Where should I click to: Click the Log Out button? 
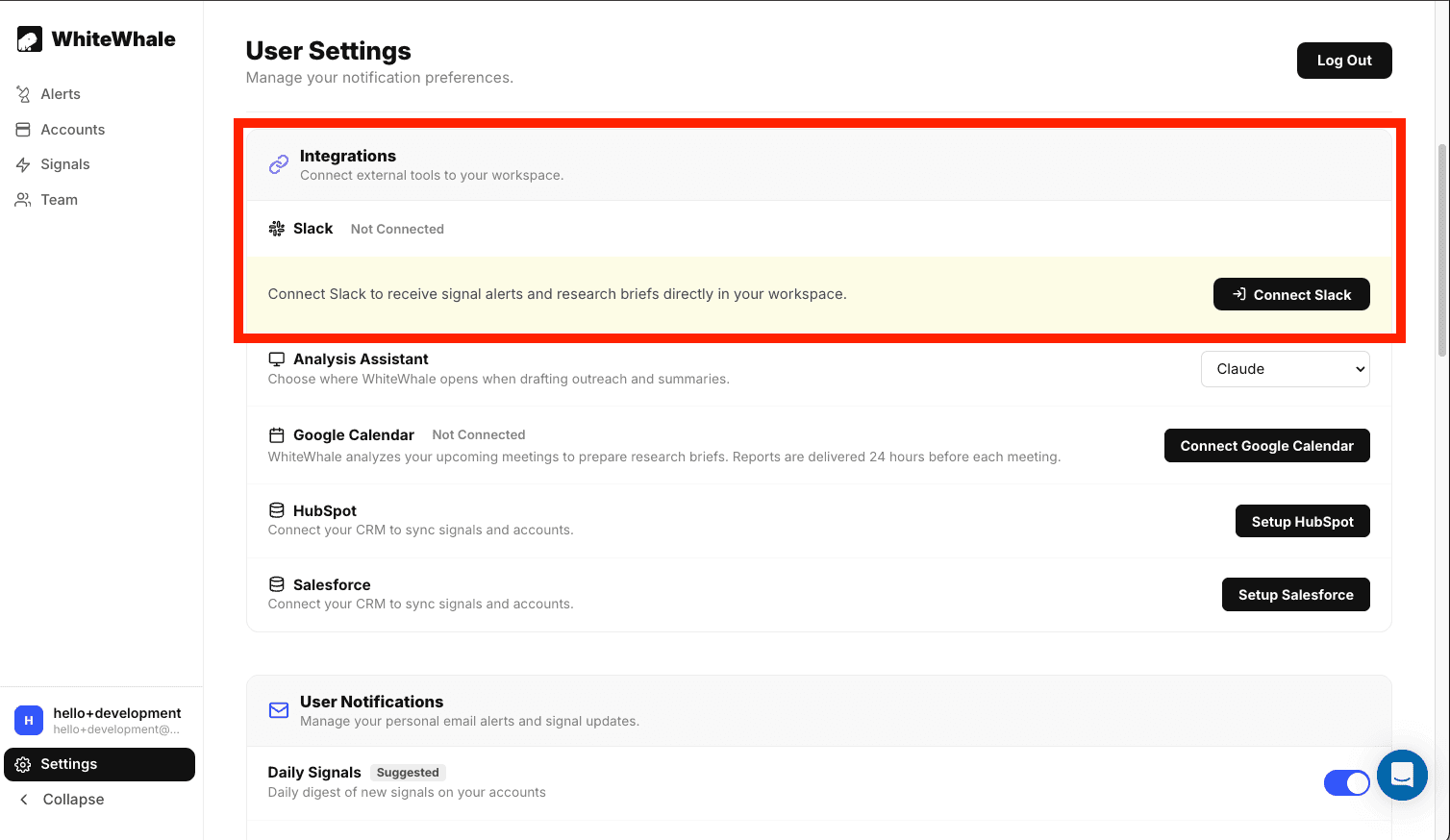tap(1344, 61)
